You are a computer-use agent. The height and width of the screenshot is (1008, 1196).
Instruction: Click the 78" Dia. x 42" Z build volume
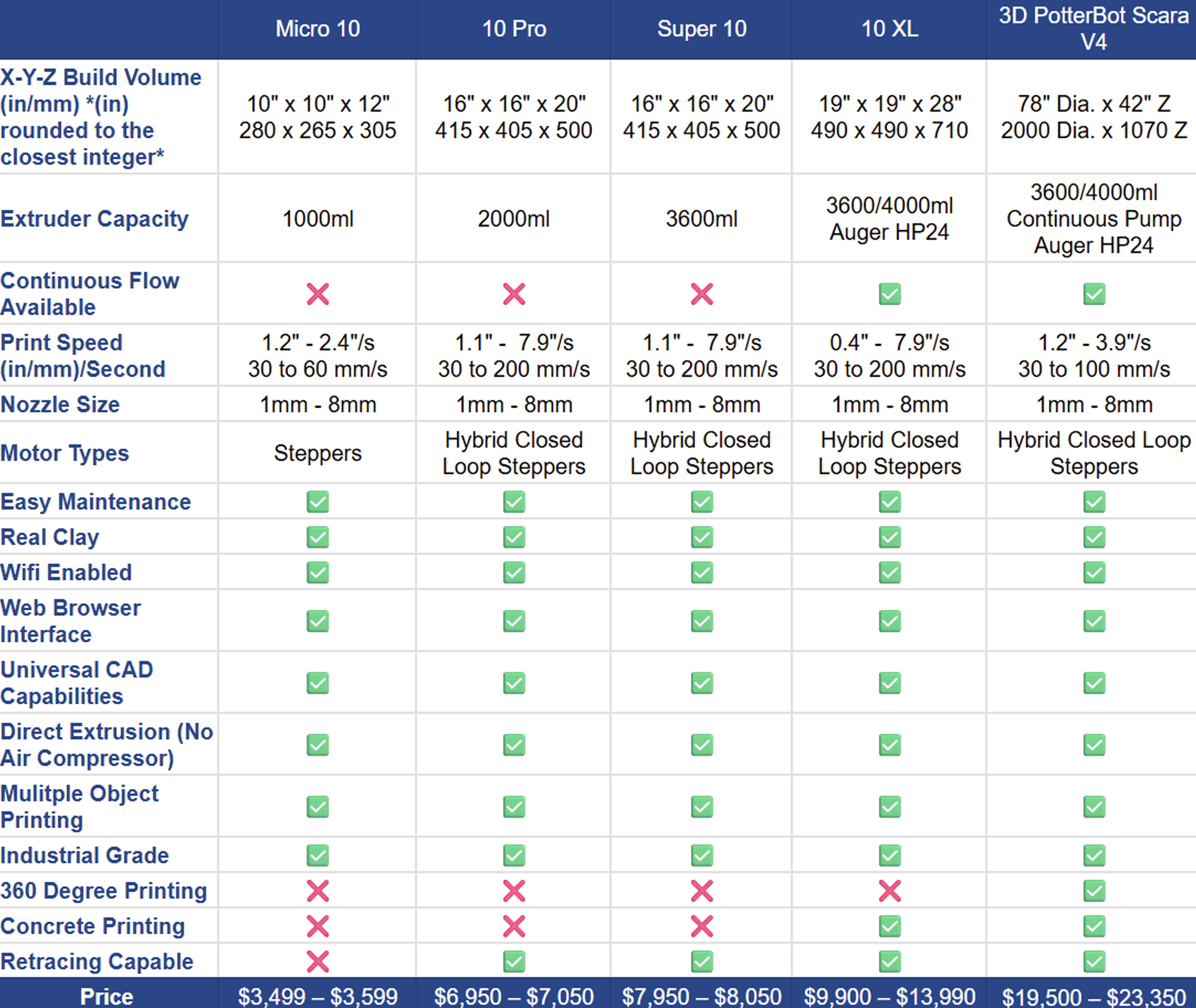coord(1094,104)
